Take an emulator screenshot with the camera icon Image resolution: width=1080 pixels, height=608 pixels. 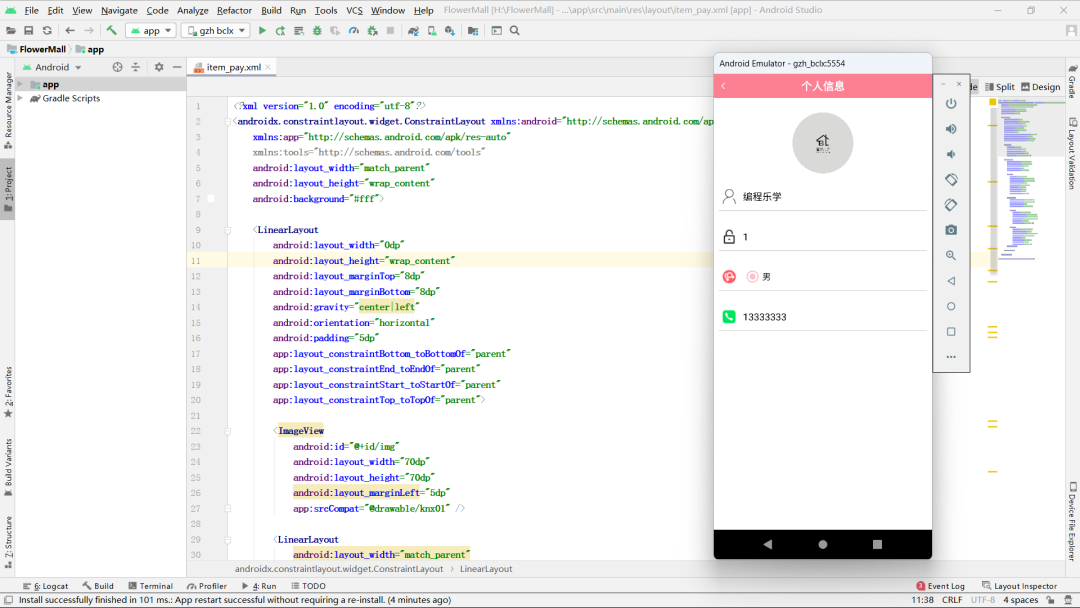pos(951,230)
